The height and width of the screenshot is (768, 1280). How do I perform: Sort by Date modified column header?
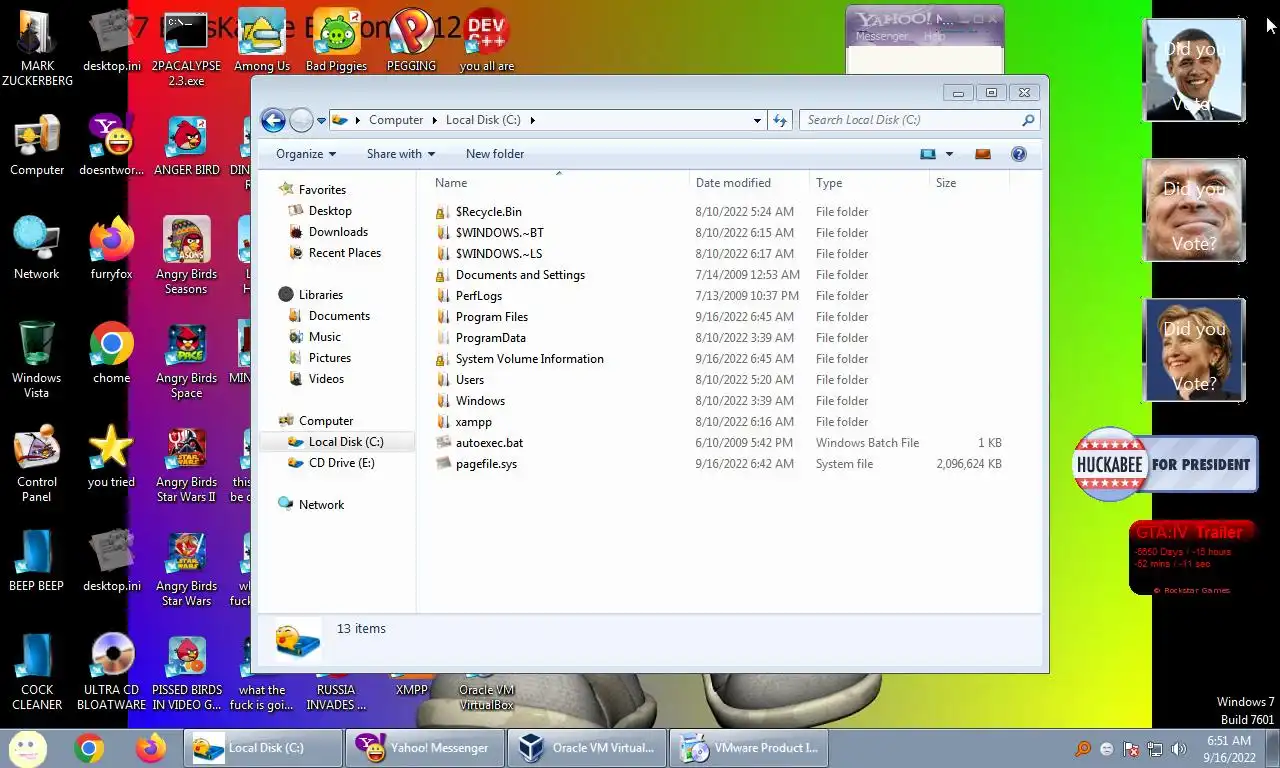pos(749,183)
